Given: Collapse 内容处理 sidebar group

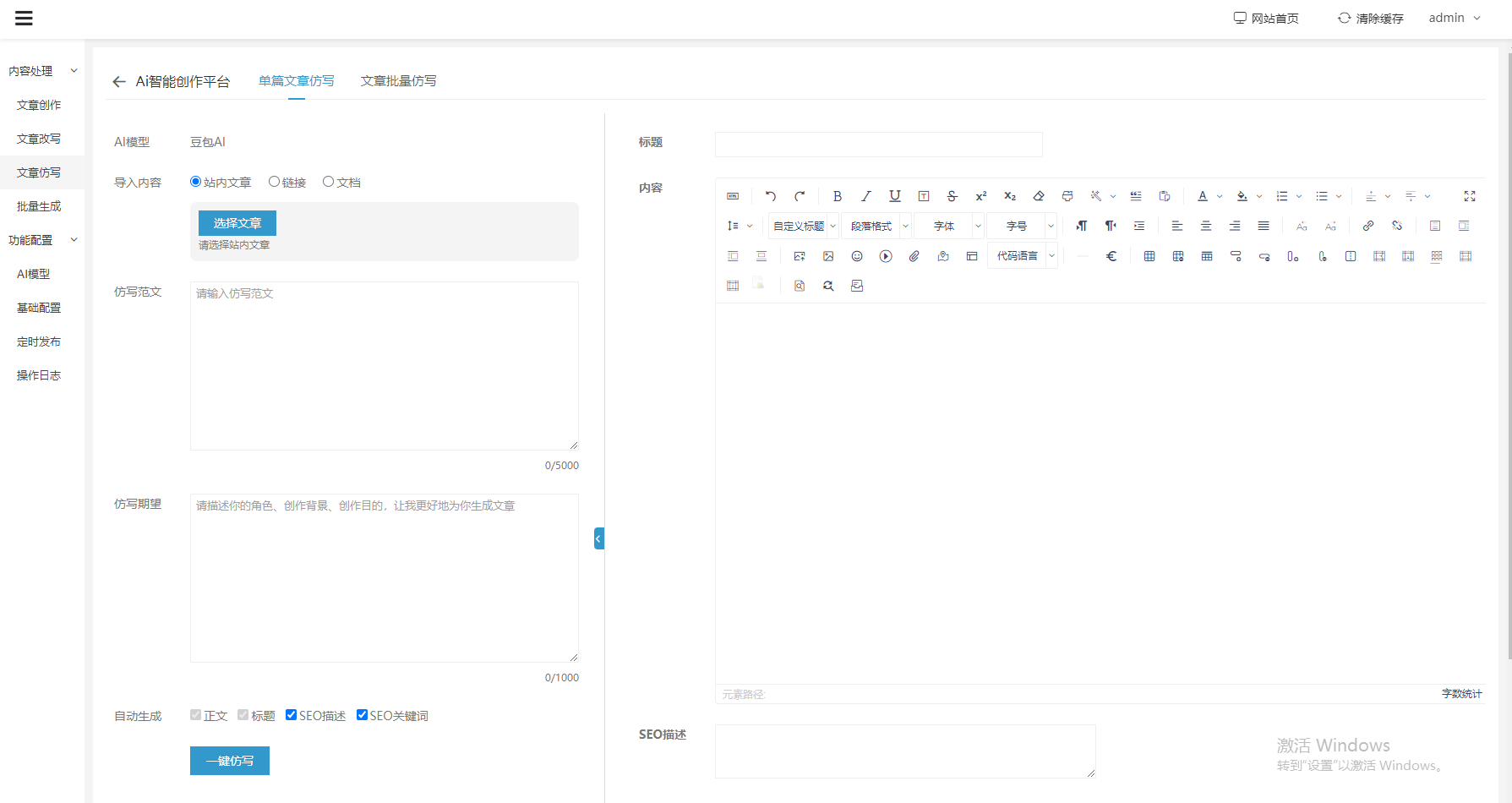Looking at the screenshot, I should (42, 71).
